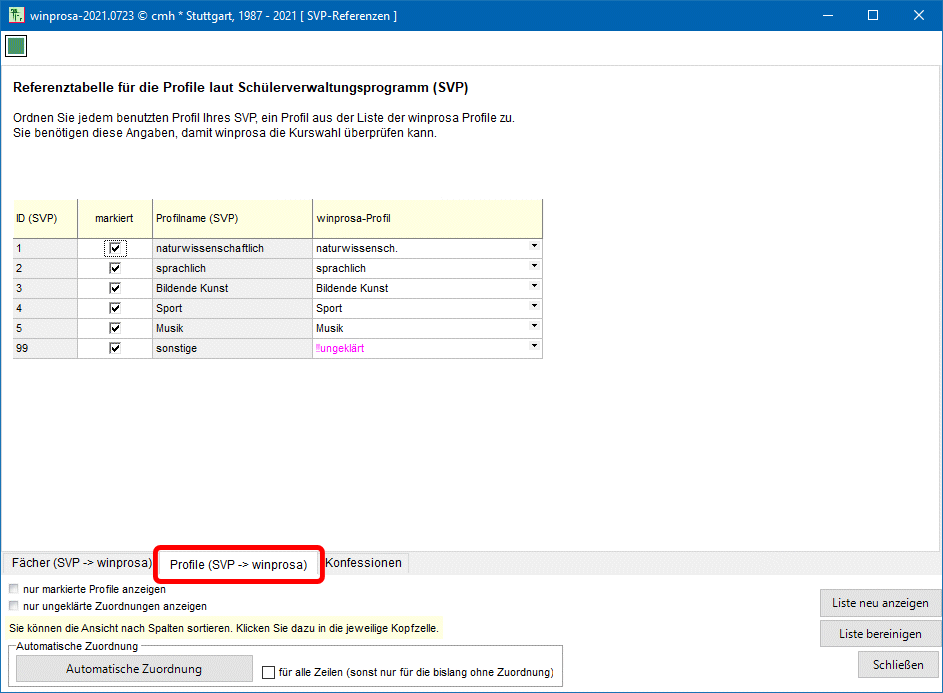The image size is (943, 693).
Task: Tick the 'für alle Zeilen' checkbox
Action: [x=268, y=673]
